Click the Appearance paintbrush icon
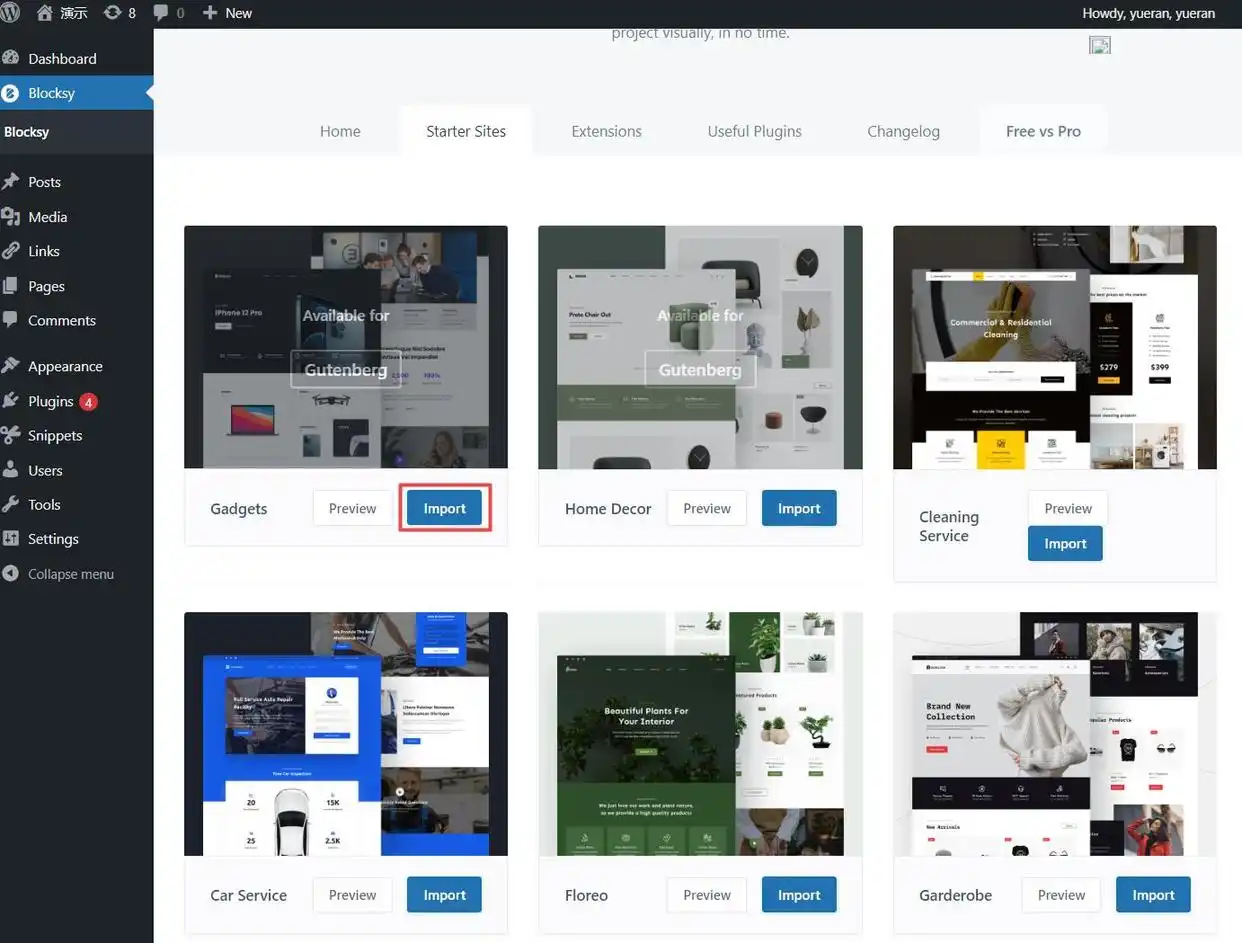 pyautogui.click(x=11, y=366)
